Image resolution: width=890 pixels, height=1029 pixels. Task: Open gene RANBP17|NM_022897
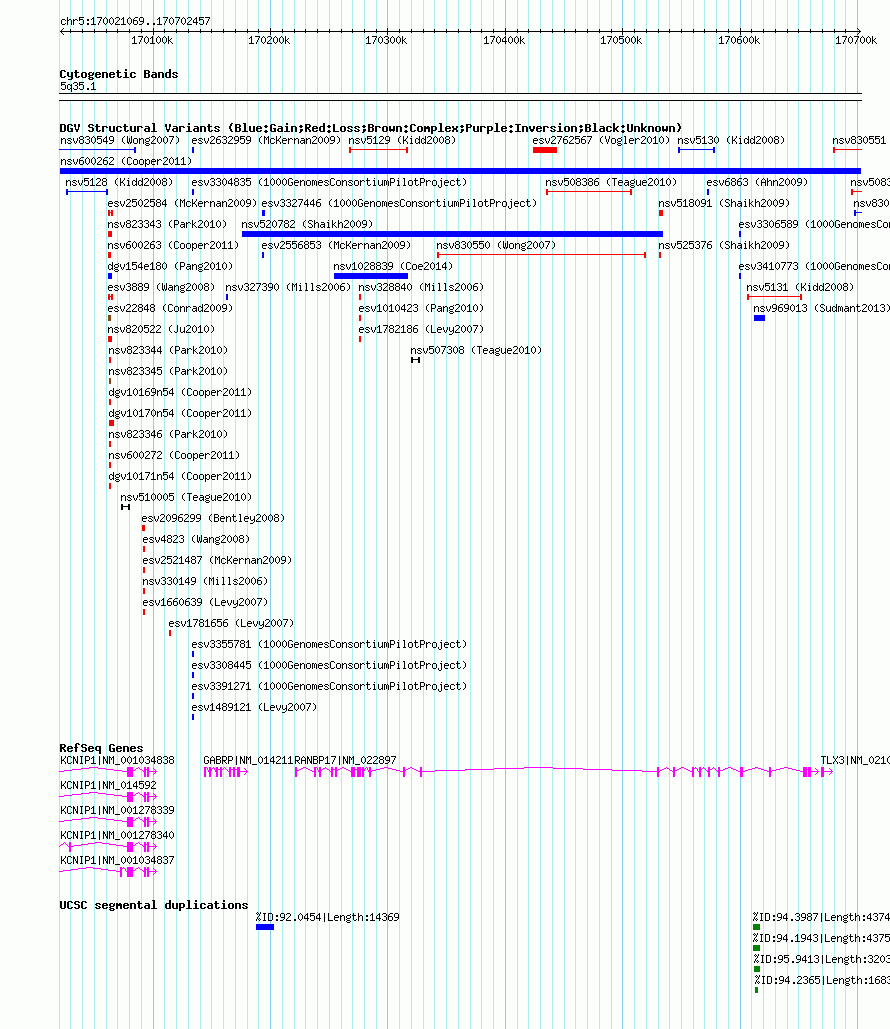pyautogui.click(x=345, y=761)
